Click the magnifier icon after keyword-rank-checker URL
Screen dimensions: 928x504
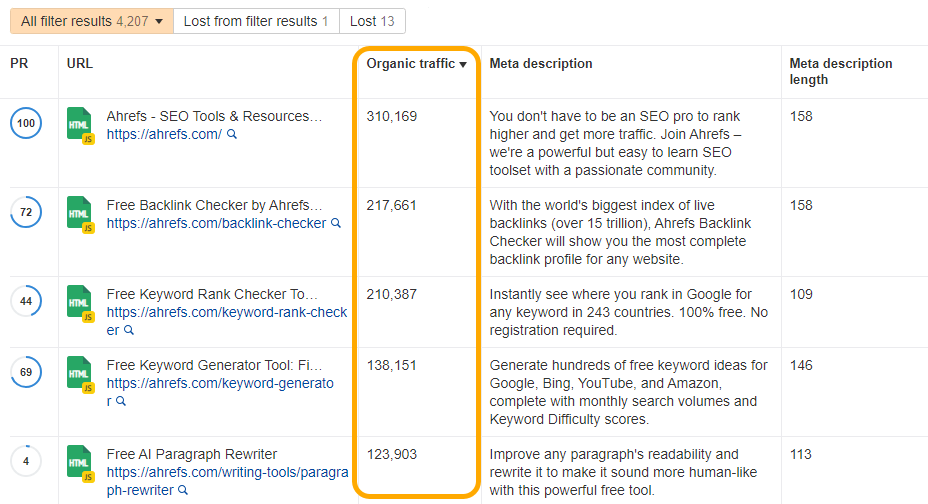[129, 330]
